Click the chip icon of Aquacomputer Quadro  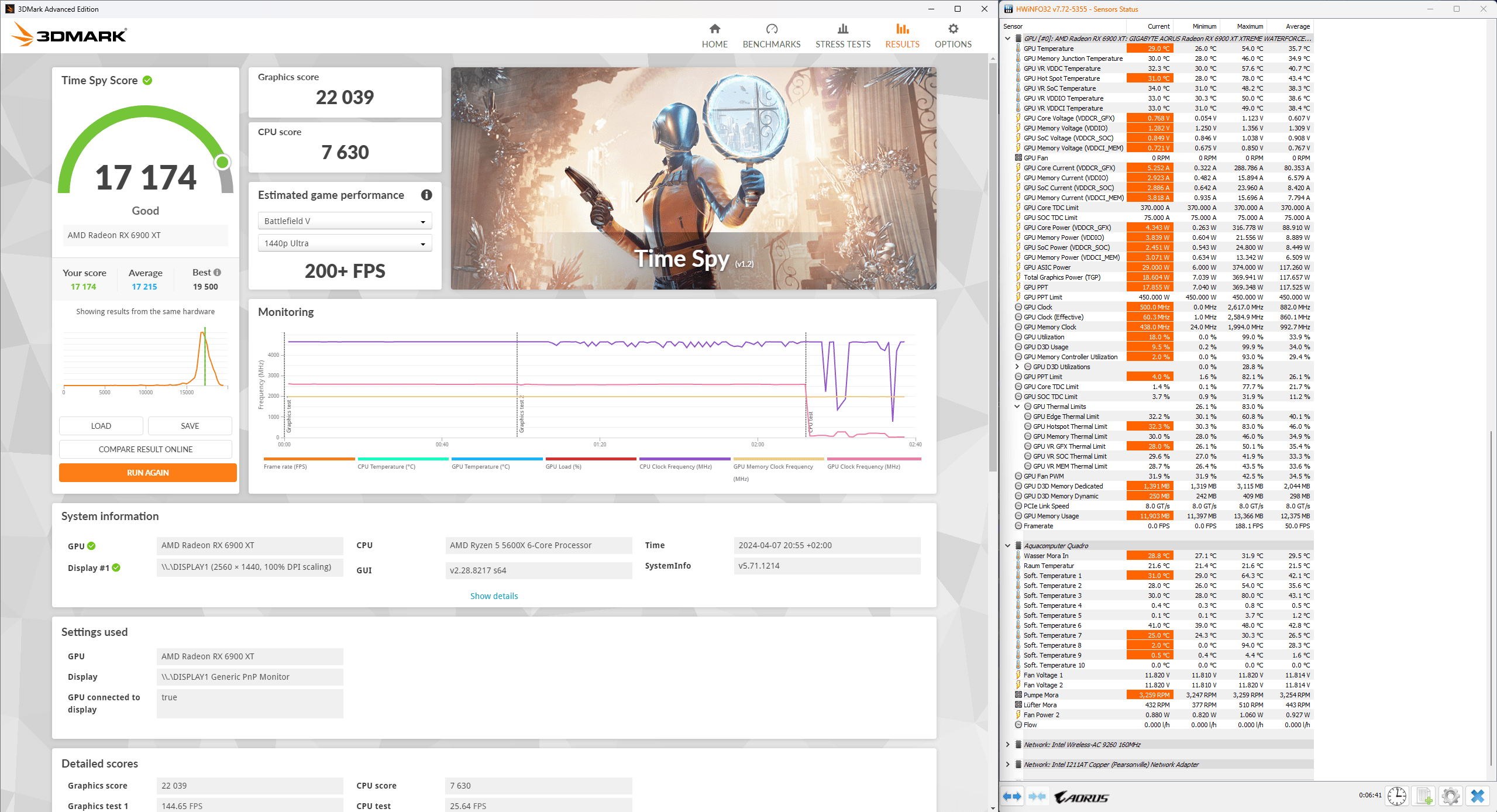coord(1018,546)
